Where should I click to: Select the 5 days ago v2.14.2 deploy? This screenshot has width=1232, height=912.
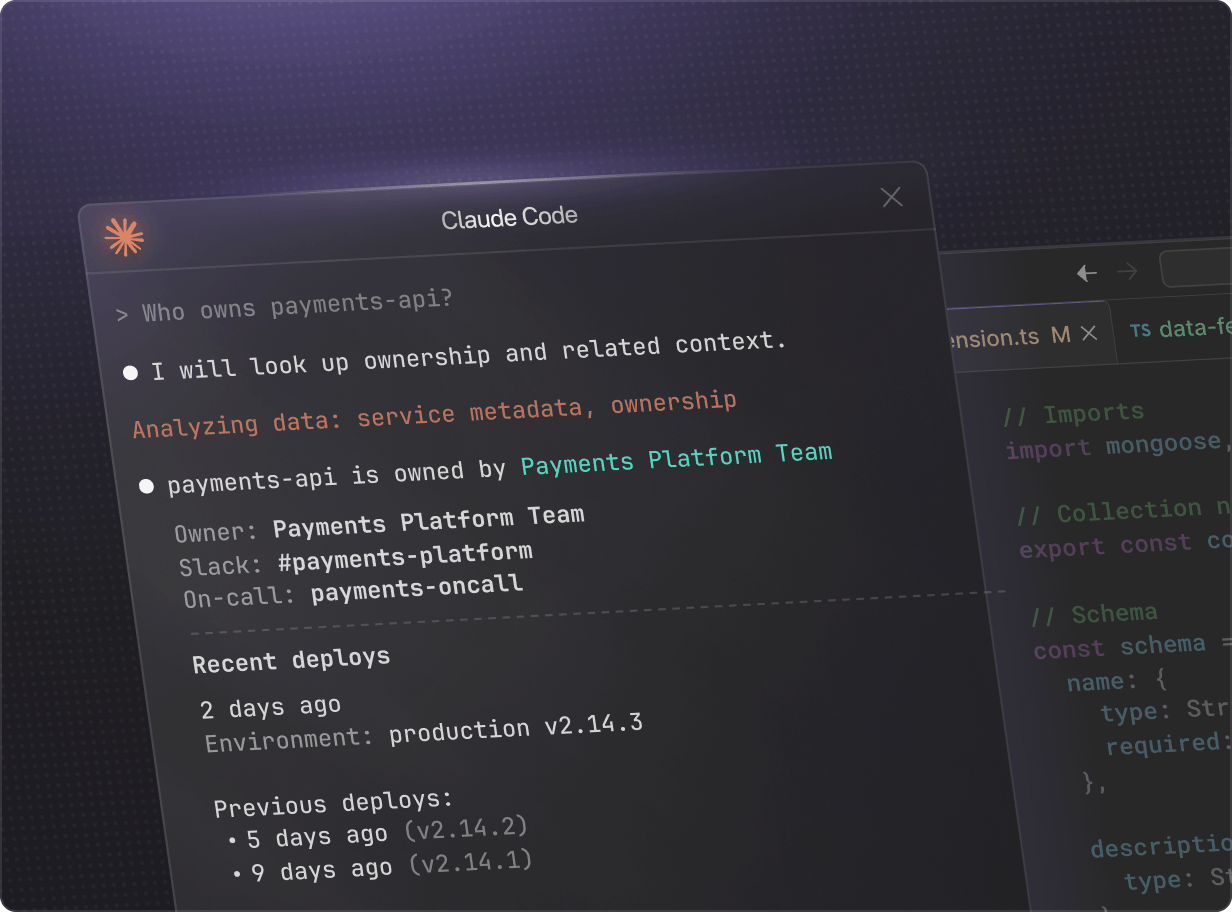coord(386,832)
